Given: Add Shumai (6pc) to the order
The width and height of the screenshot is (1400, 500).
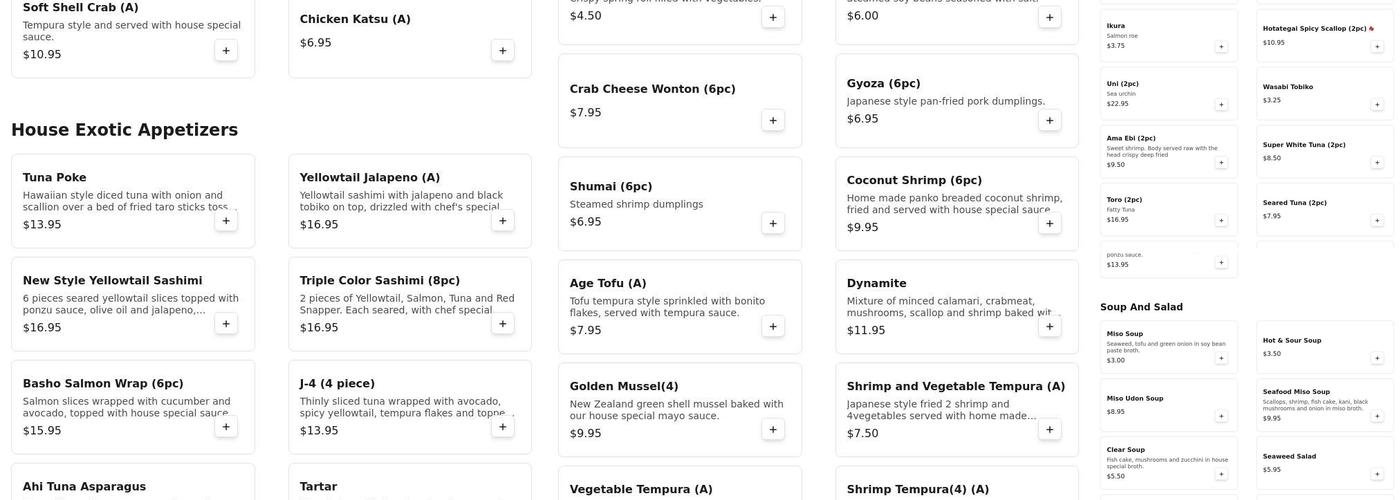Looking at the screenshot, I should pyautogui.click(x=772, y=223).
